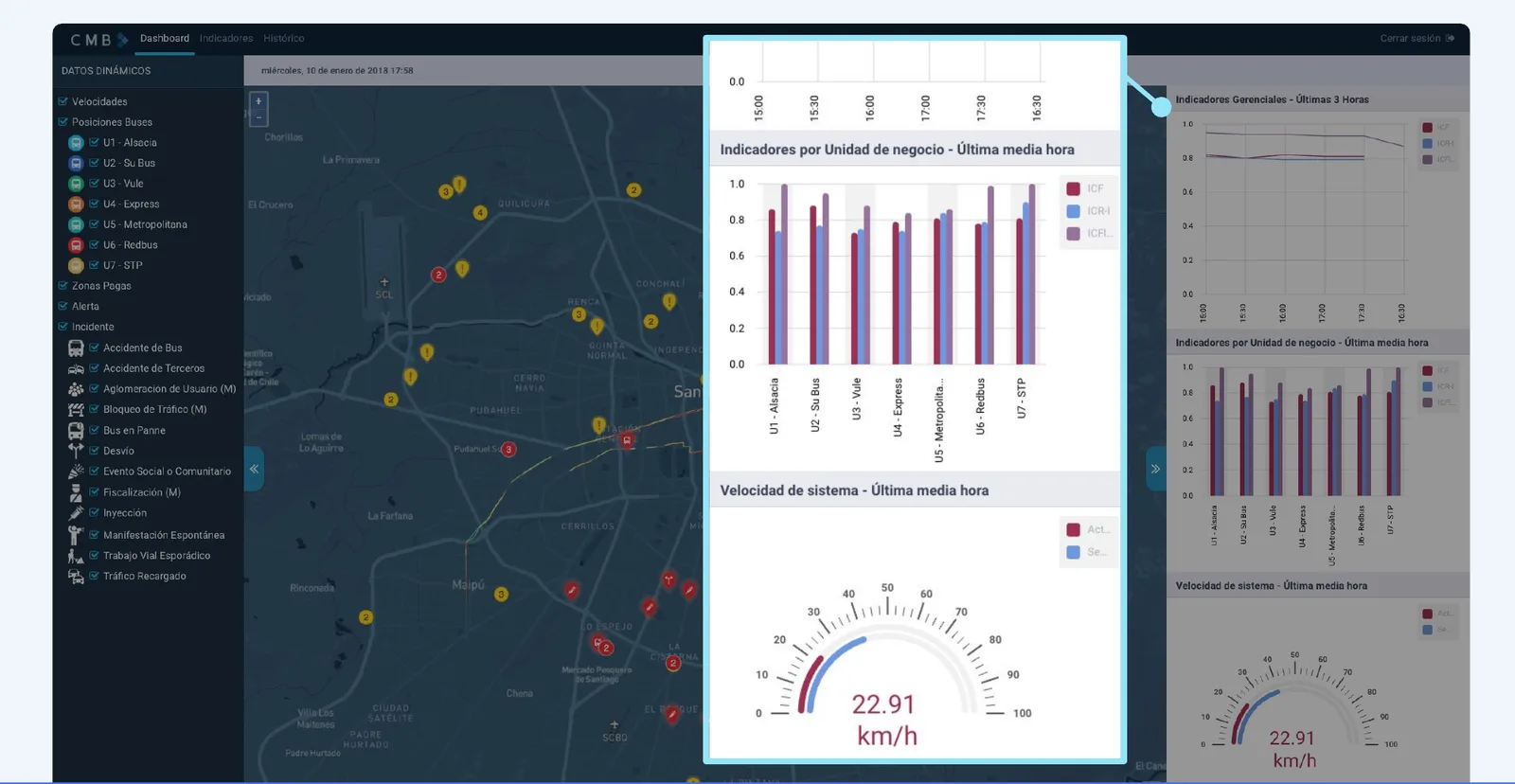
Task: Uncheck the Zonas Pagas layer checkbox
Action: 62,286
